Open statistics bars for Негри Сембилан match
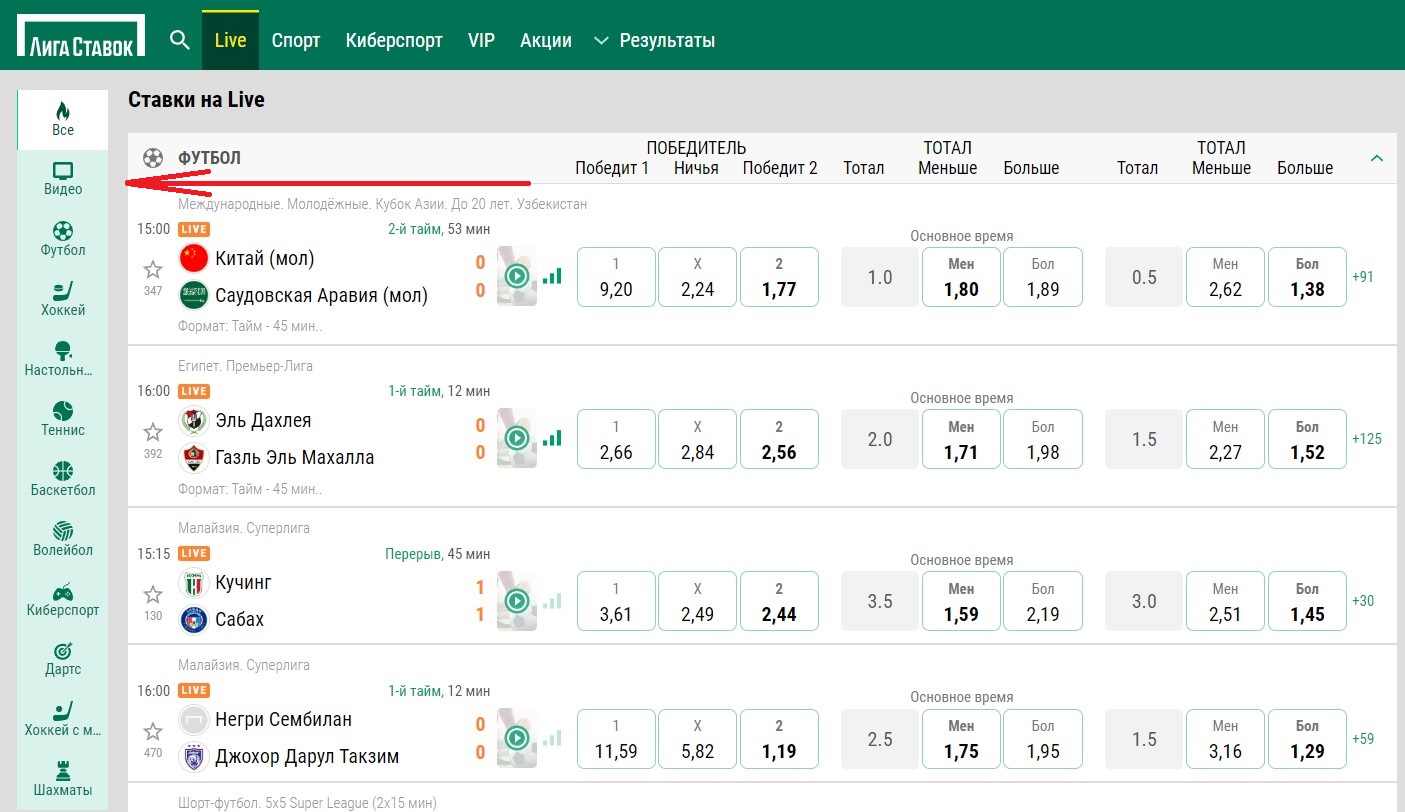Screen dimensions: 1405x812 (552, 738)
